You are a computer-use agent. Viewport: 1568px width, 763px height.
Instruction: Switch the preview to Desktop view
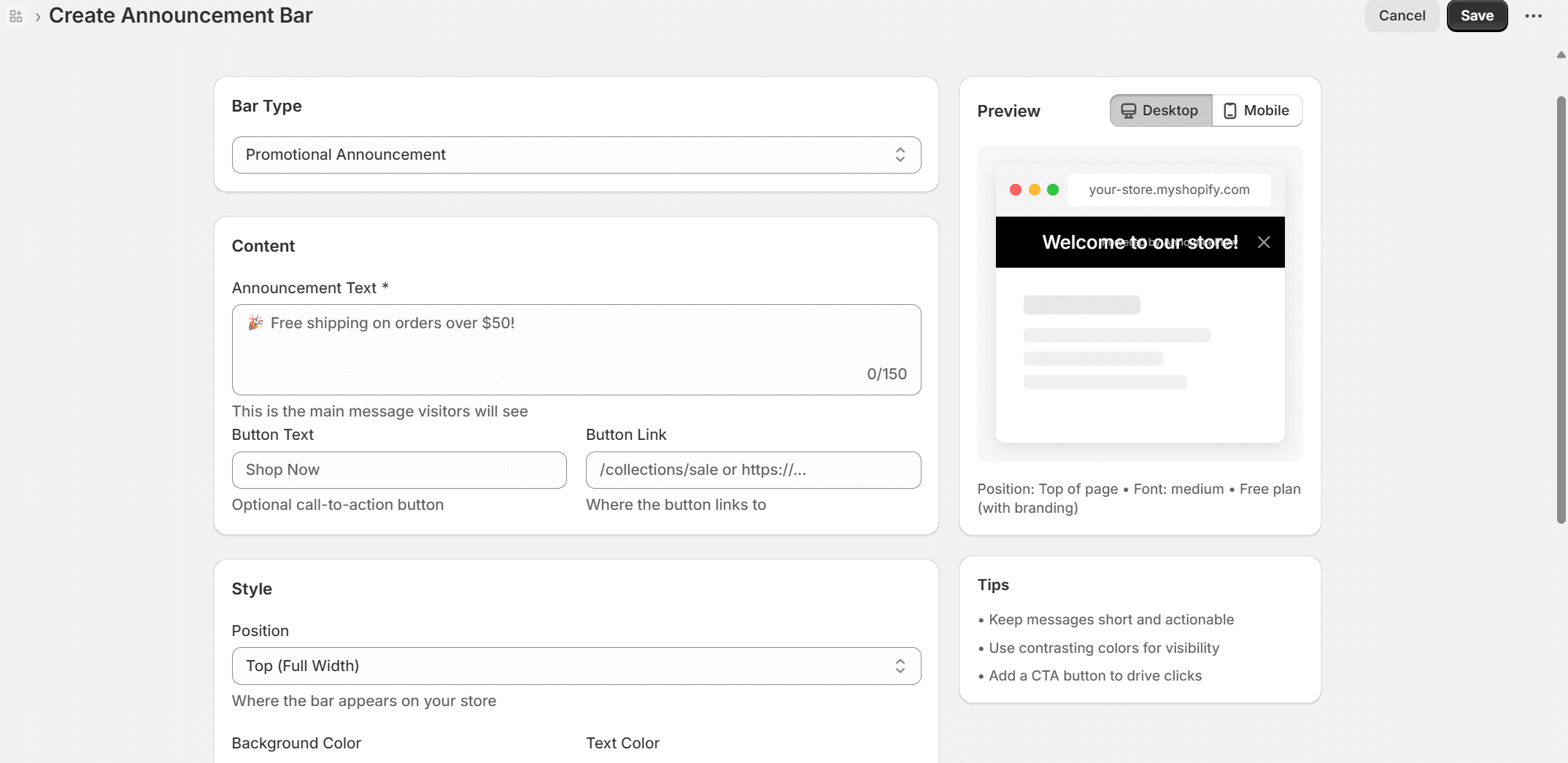click(1160, 110)
